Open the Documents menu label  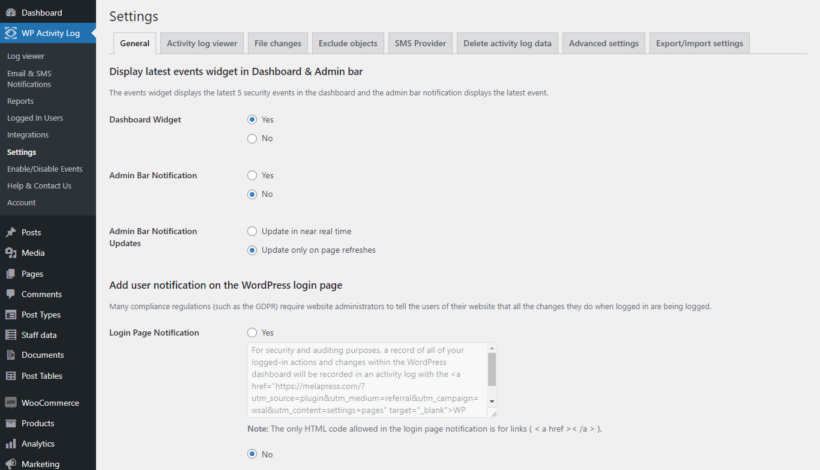pos(43,354)
